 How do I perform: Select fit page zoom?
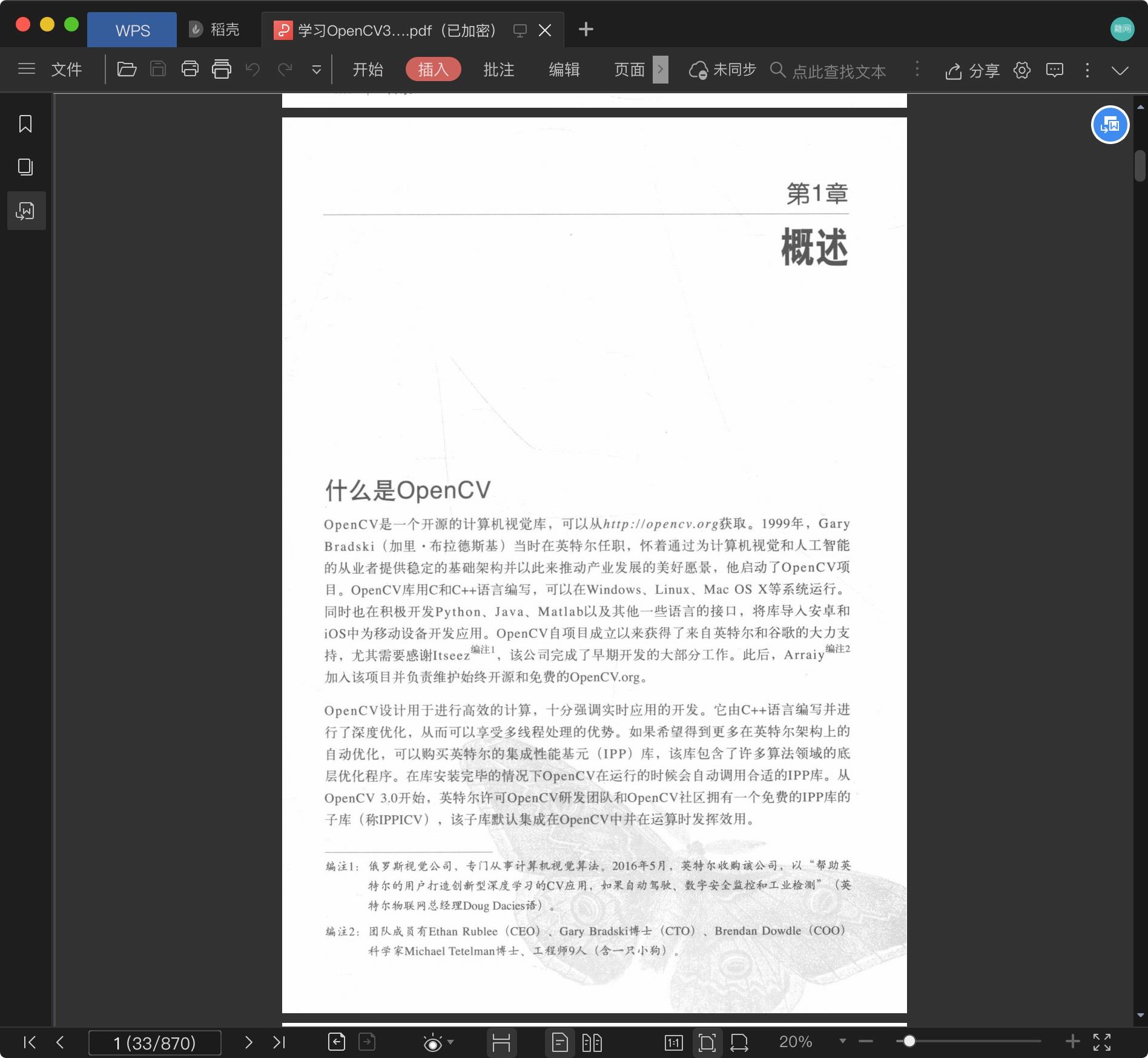(x=707, y=1042)
